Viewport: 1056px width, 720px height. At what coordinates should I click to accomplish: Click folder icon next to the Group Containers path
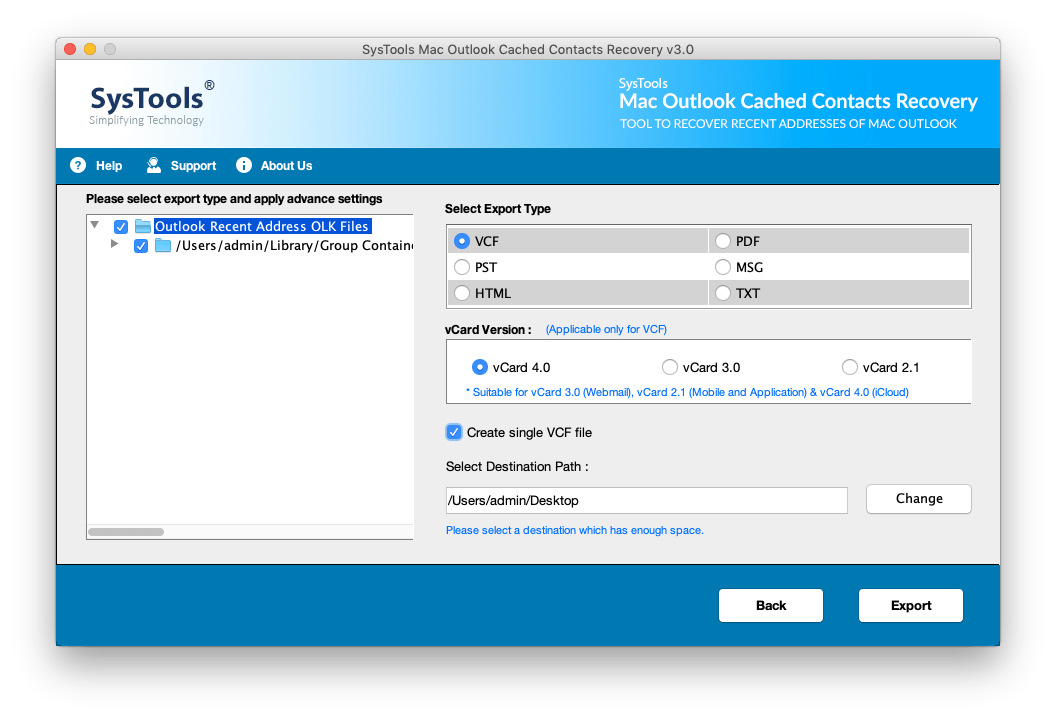(x=163, y=246)
